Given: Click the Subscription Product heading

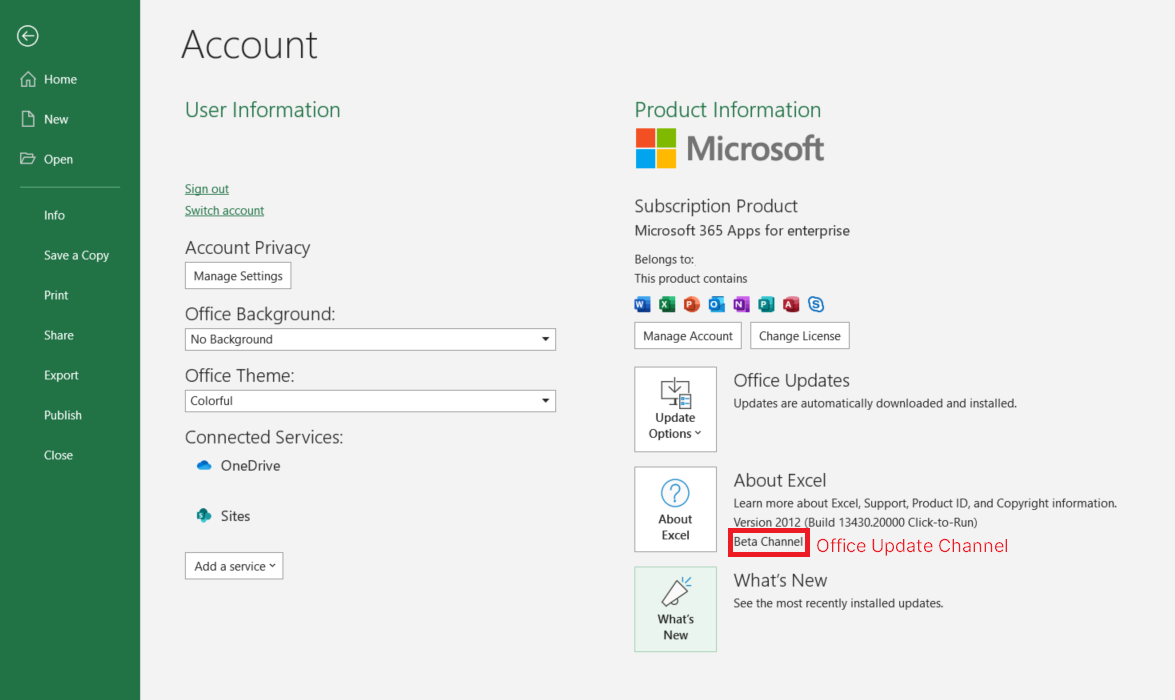Looking at the screenshot, I should point(716,206).
